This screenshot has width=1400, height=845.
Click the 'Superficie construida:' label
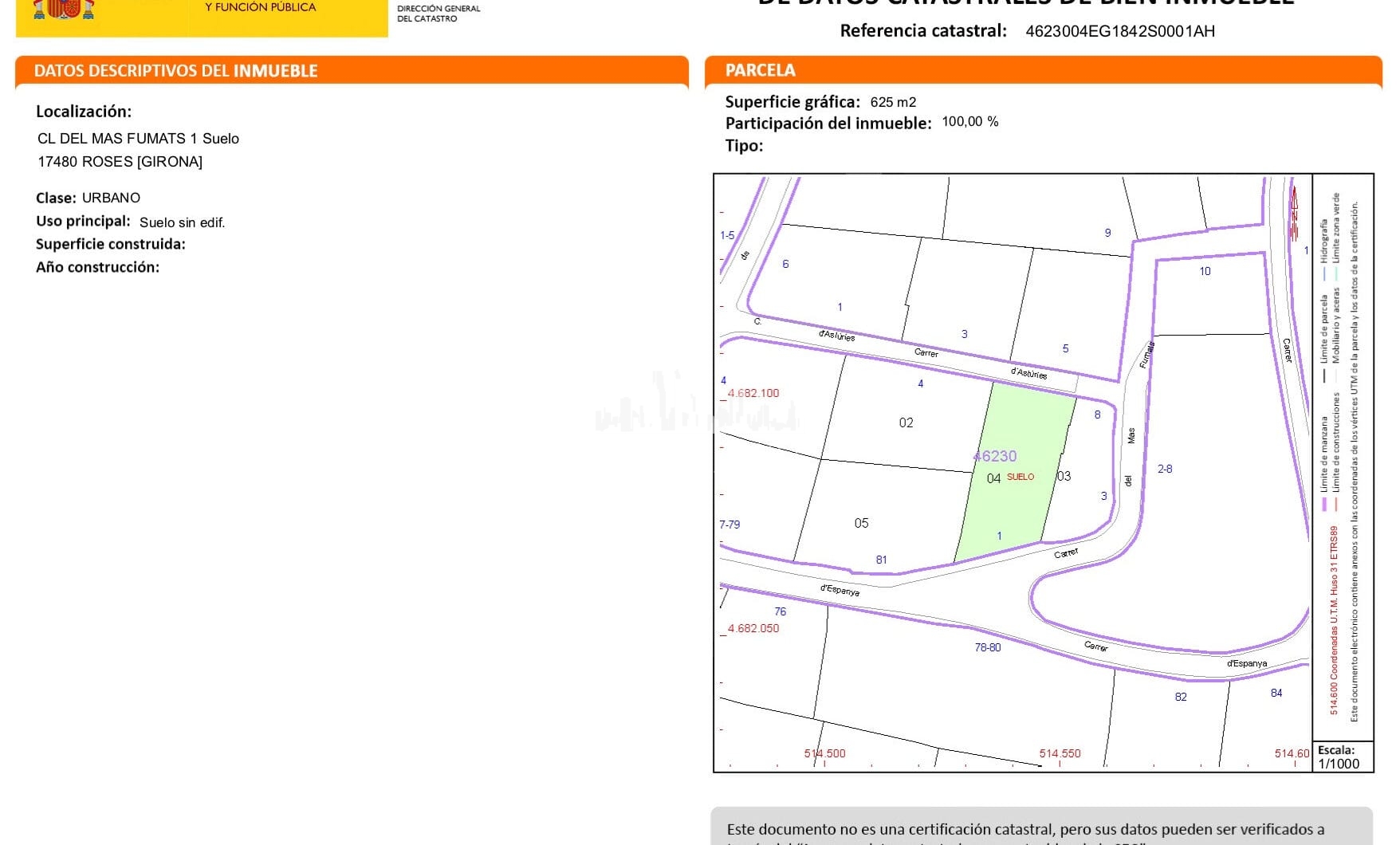click(x=111, y=244)
